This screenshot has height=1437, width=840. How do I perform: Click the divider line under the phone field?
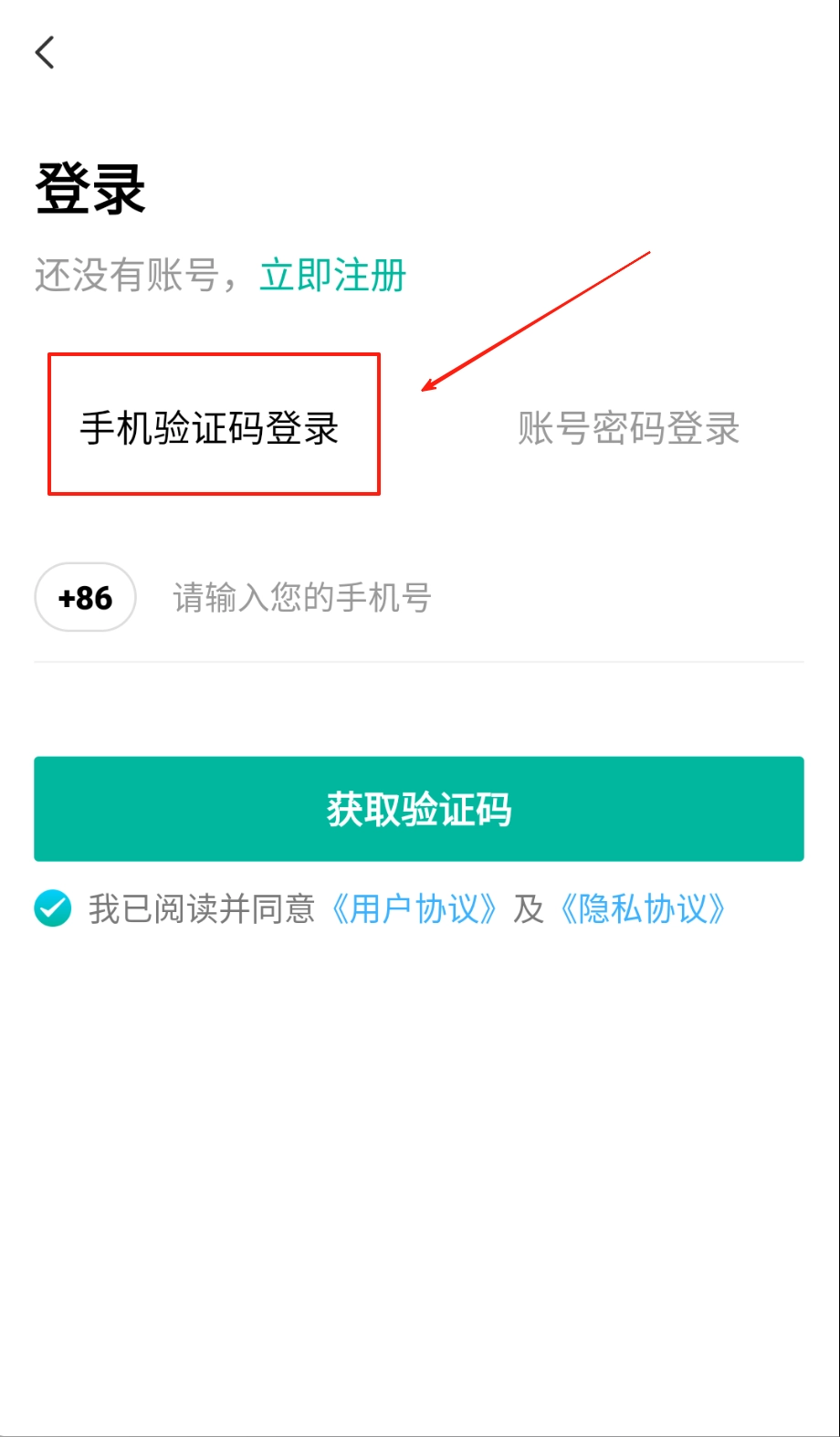[419, 661]
